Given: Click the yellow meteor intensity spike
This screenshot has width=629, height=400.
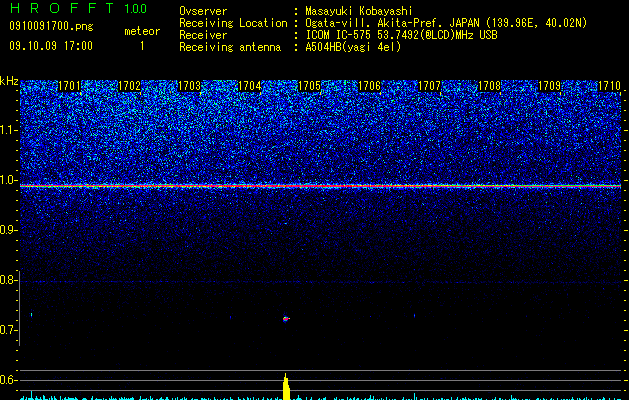Looking at the screenshot, I should click(x=286, y=387).
